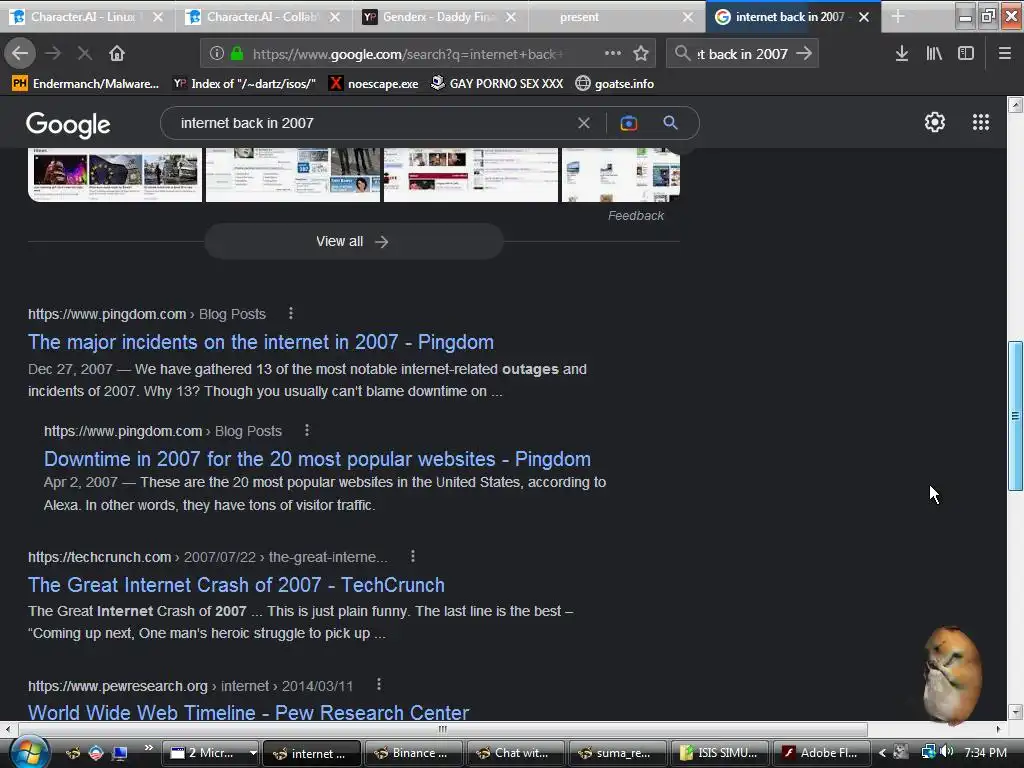
Task: Click the View all images button
Action: click(353, 242)
